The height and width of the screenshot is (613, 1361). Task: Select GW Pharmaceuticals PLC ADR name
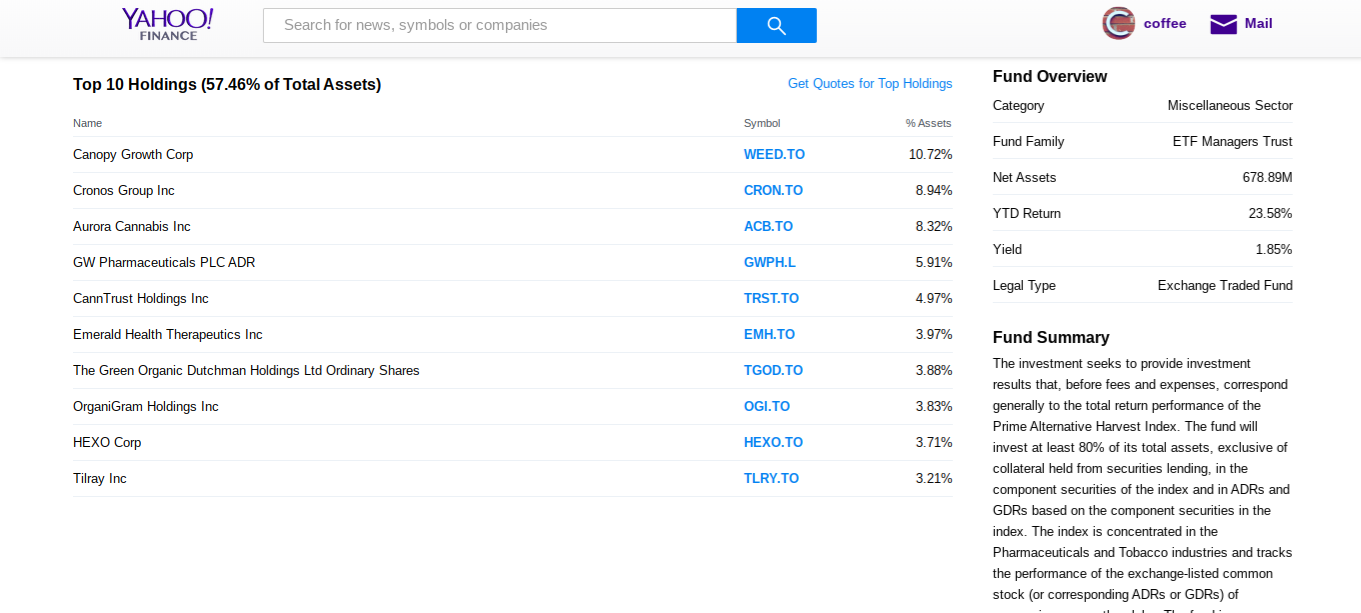coord(164,263)
